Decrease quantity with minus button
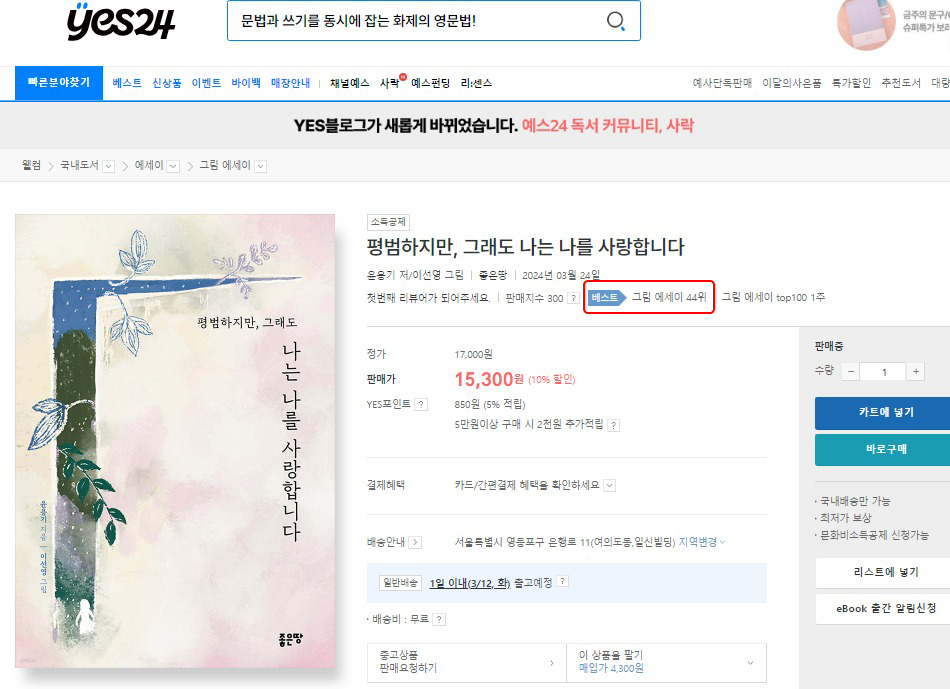Screen dimensions: 950x689 pyautogui.click(x=851, y=371)
